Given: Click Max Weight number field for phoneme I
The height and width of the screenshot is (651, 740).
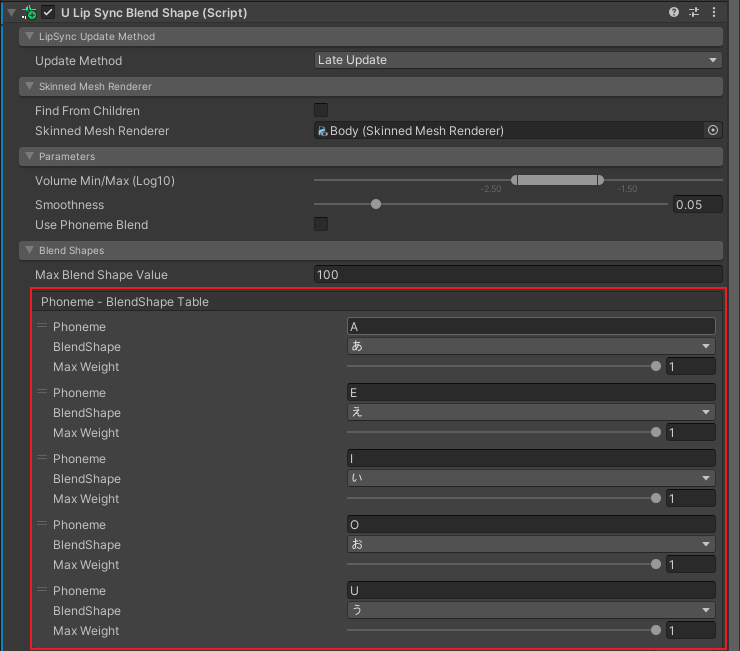Looking at the screenshot, I should 690,499.
